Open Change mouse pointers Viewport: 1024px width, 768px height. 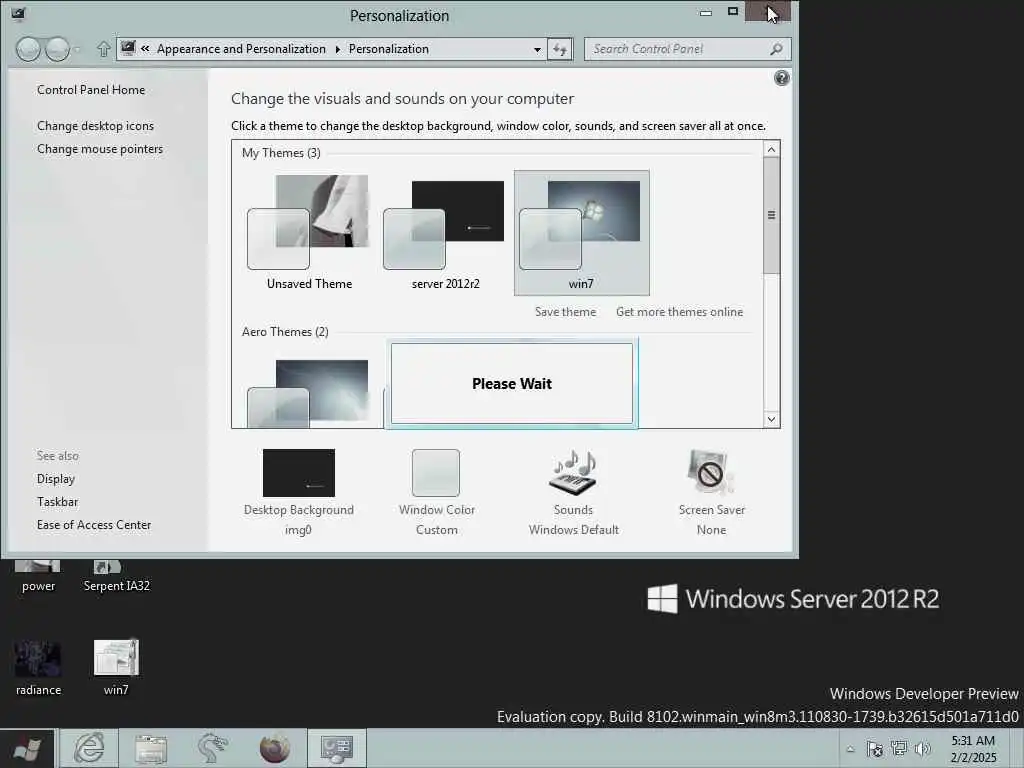click(x=100, y=149)
